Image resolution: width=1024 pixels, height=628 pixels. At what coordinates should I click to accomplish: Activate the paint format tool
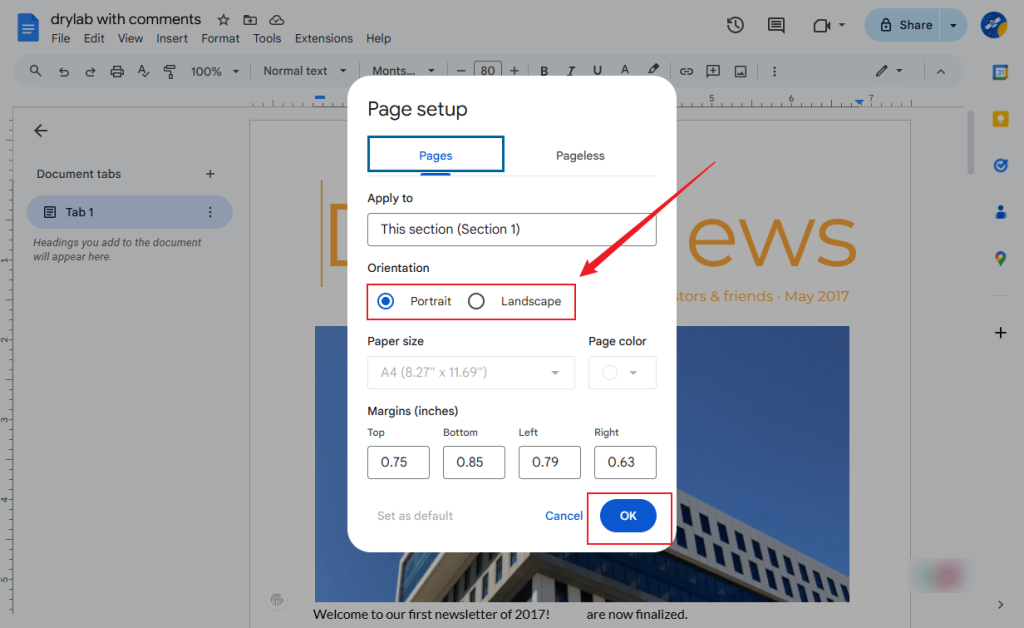pos(170,70)
